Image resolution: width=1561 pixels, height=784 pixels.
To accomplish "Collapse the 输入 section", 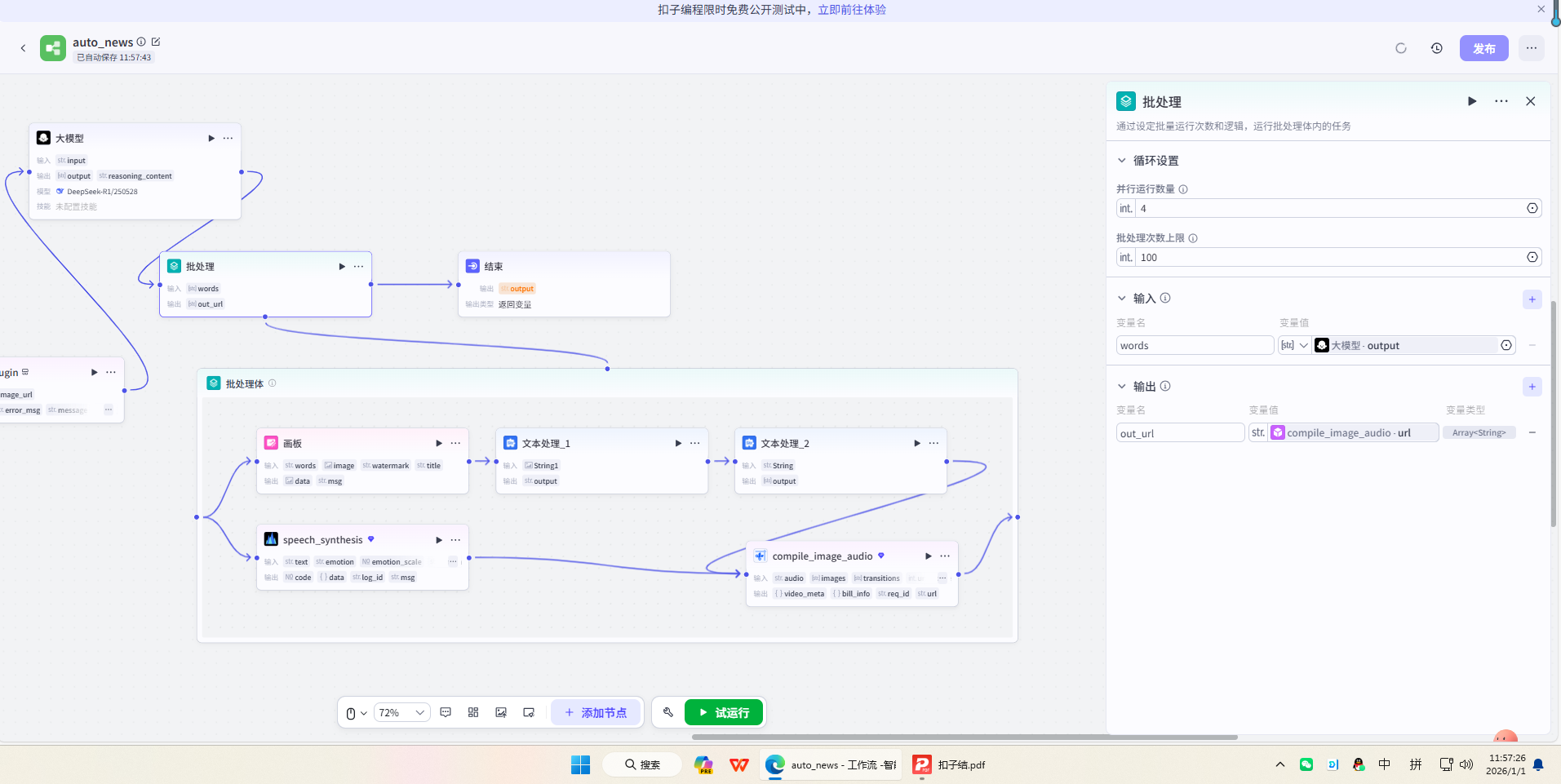I will [x=1122, y=298].
